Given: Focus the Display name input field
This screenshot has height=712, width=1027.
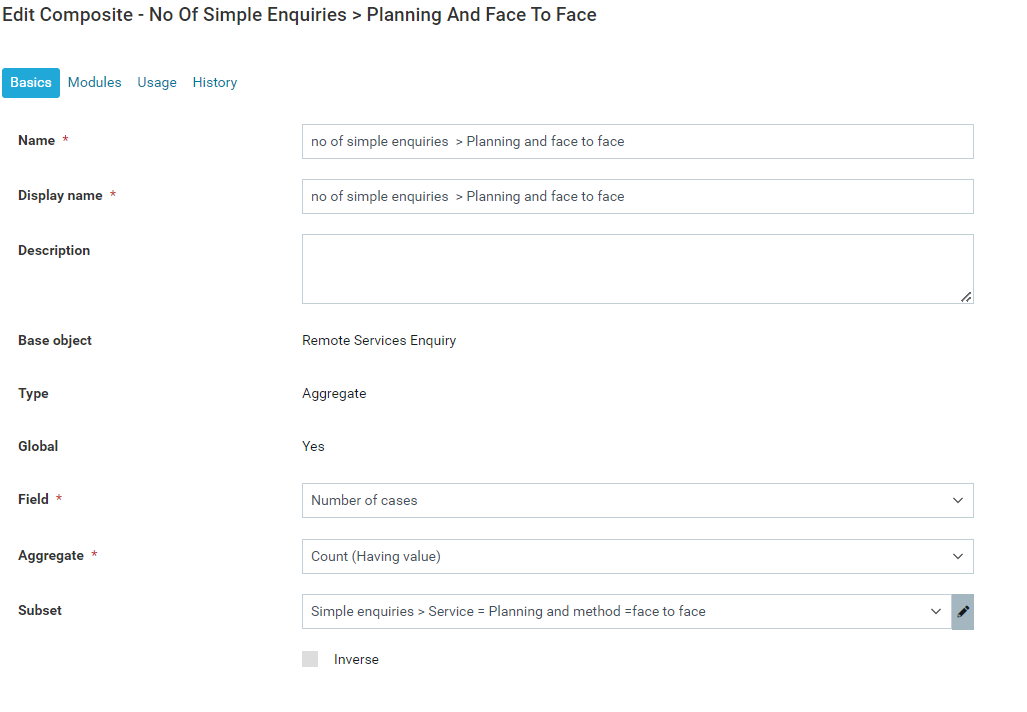Looking at the screenshot, I should click(x=637, y=196).
